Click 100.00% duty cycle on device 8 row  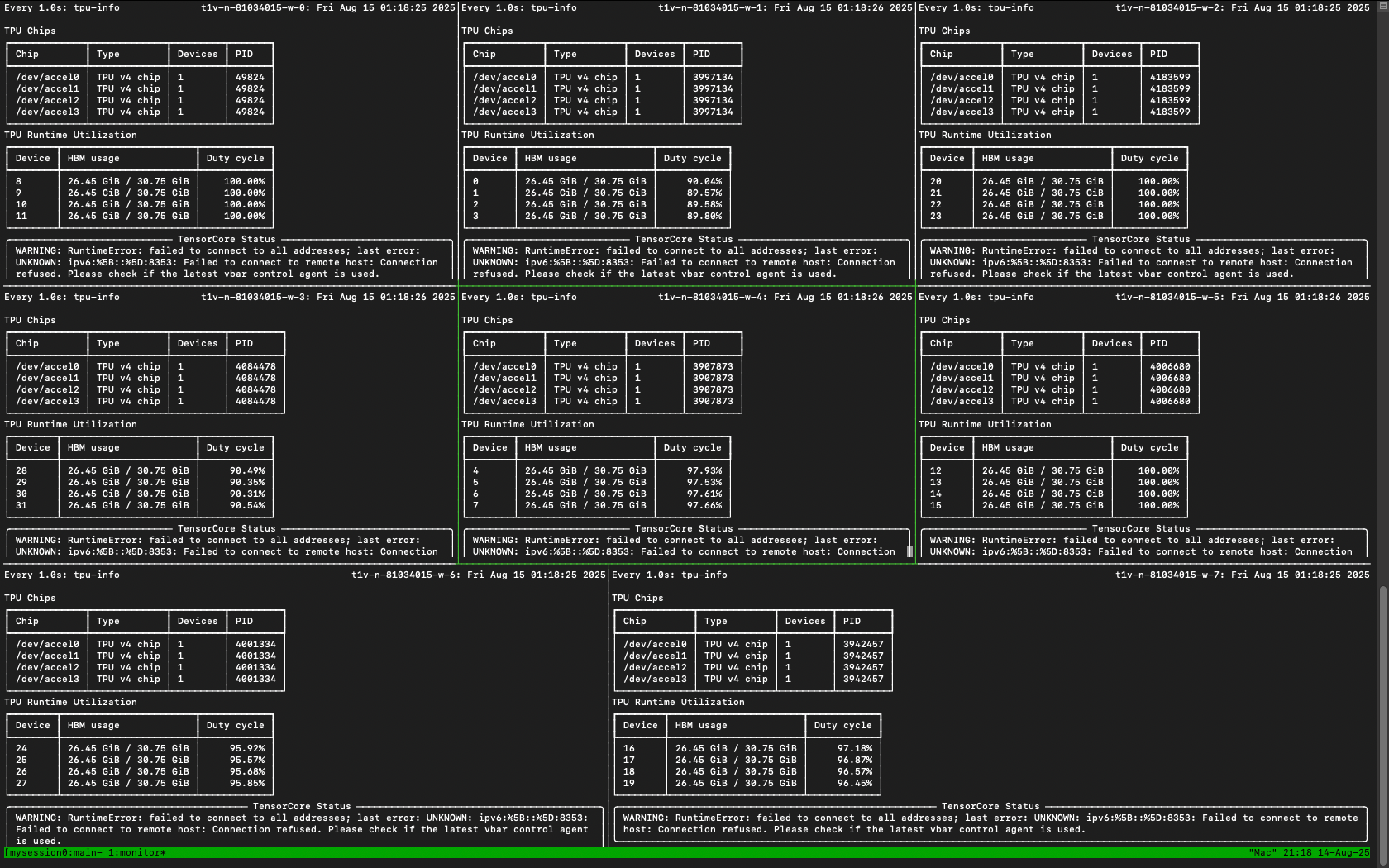[244, 181]
